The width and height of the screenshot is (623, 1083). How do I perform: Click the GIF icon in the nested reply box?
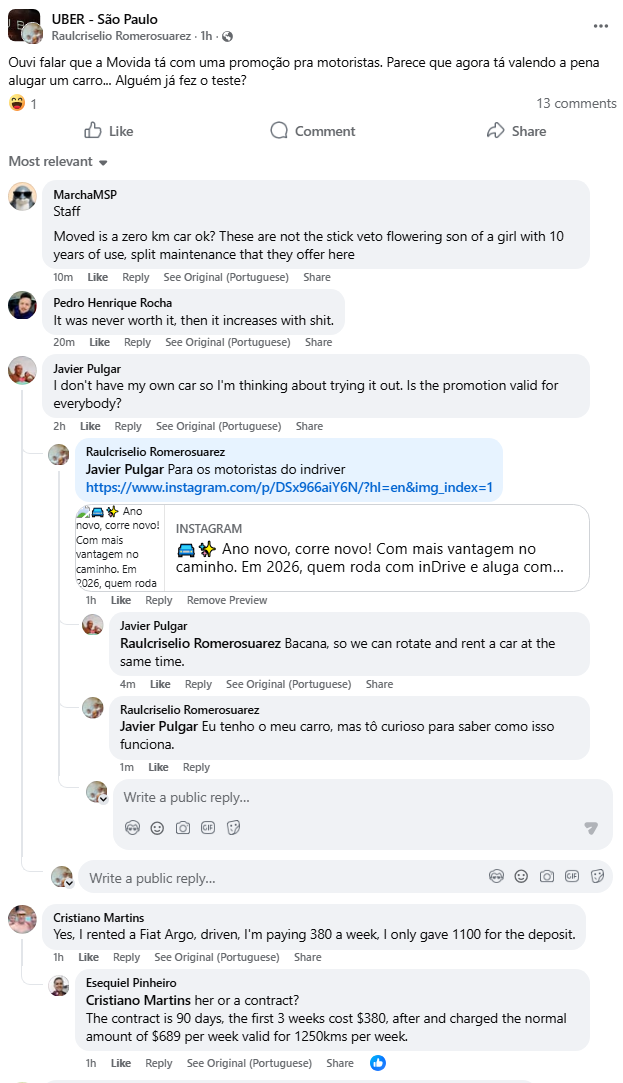tap(208, 828)
